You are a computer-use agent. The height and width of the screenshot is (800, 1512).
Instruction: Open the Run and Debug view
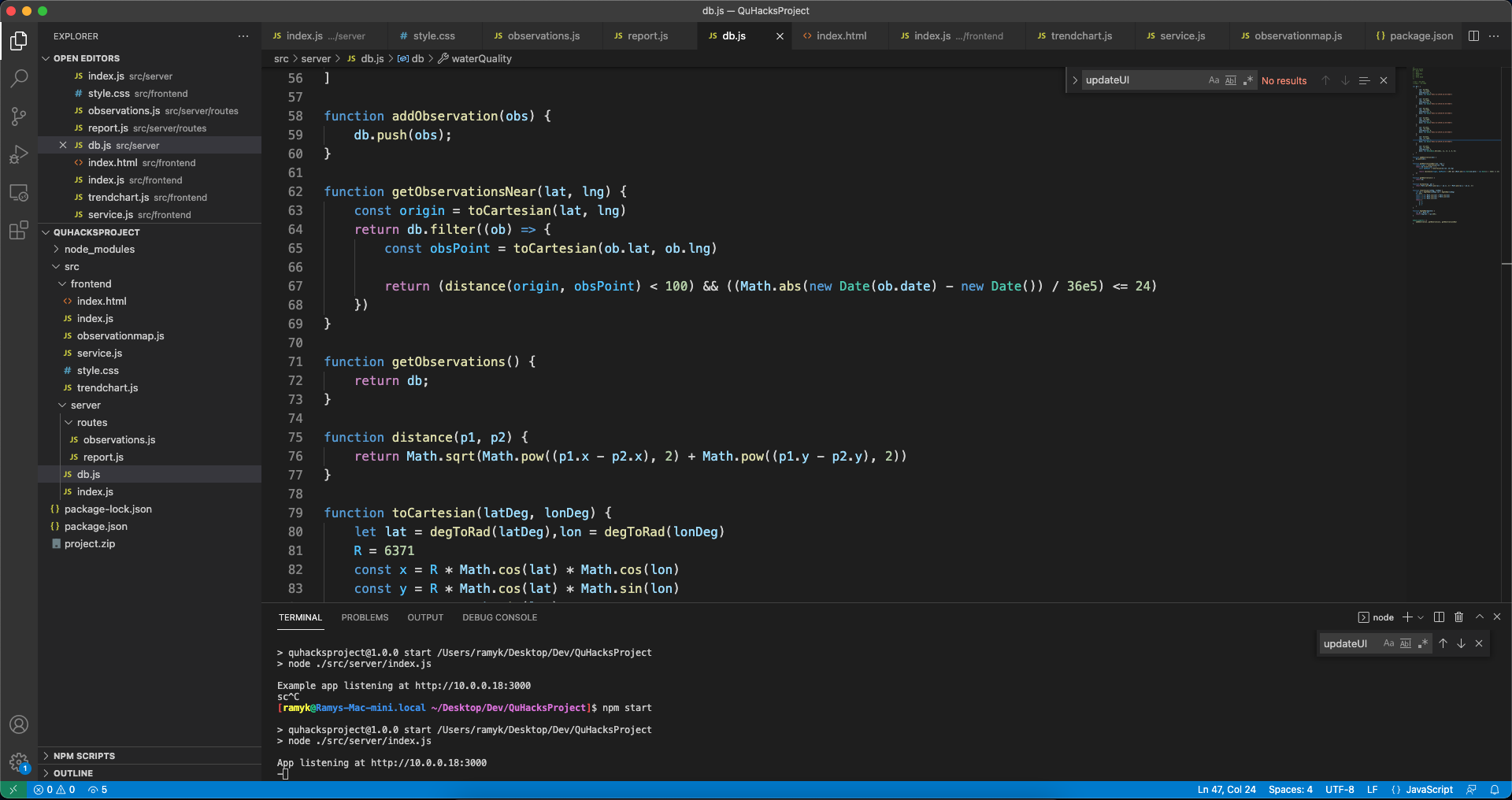click(19, 154)
